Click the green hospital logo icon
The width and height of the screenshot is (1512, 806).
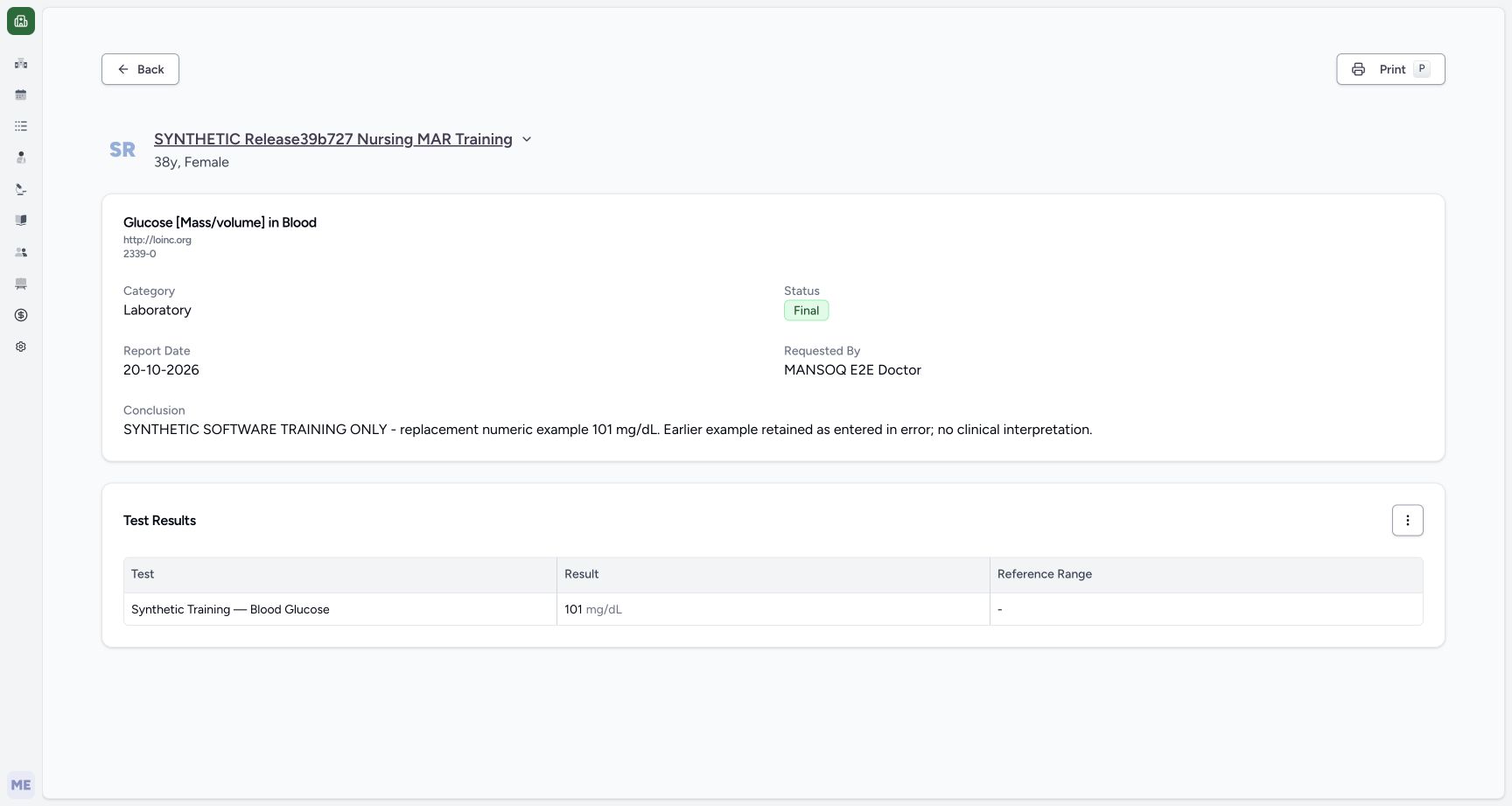[x=21, y=21]
